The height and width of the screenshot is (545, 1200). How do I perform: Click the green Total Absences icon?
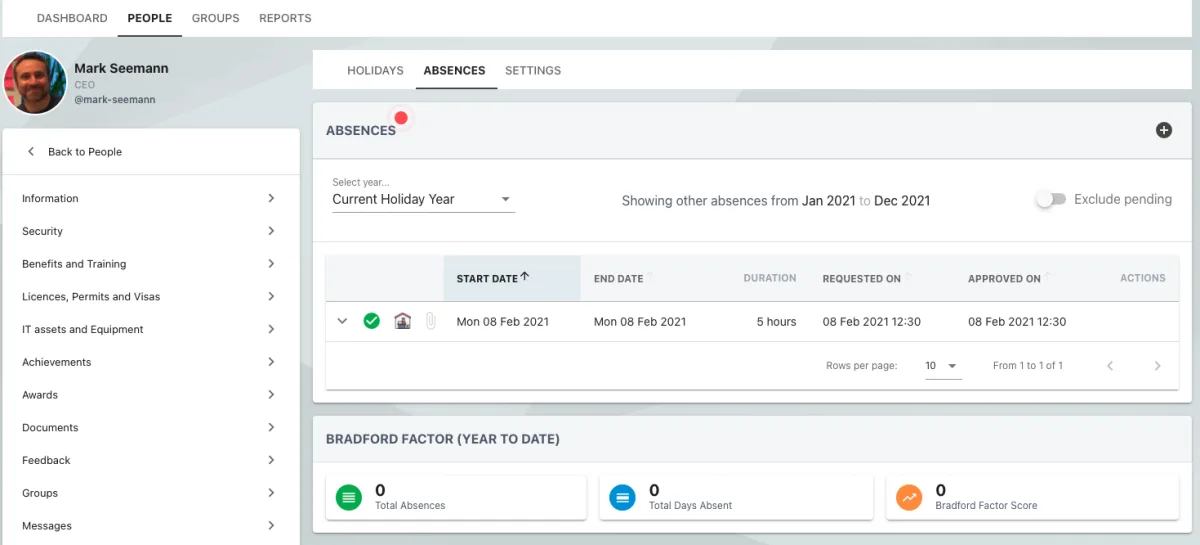point(348,497)
